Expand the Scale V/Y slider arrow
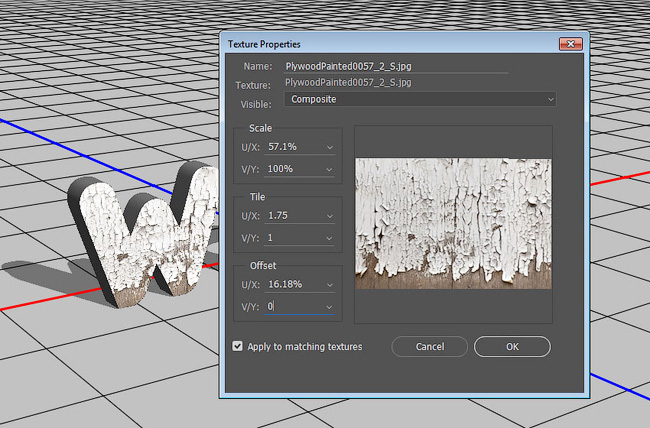The image size is (650, 428). [x=329, y=169]
